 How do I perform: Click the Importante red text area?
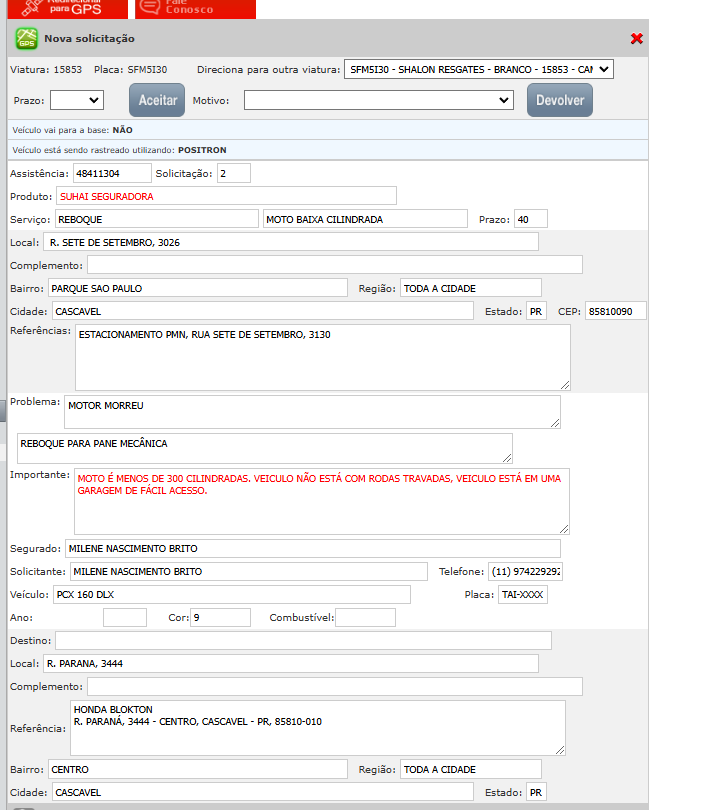[322, 501]
